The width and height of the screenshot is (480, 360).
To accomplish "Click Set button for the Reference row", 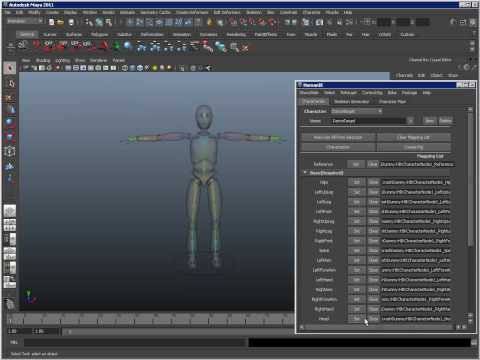I will (356, 164).
